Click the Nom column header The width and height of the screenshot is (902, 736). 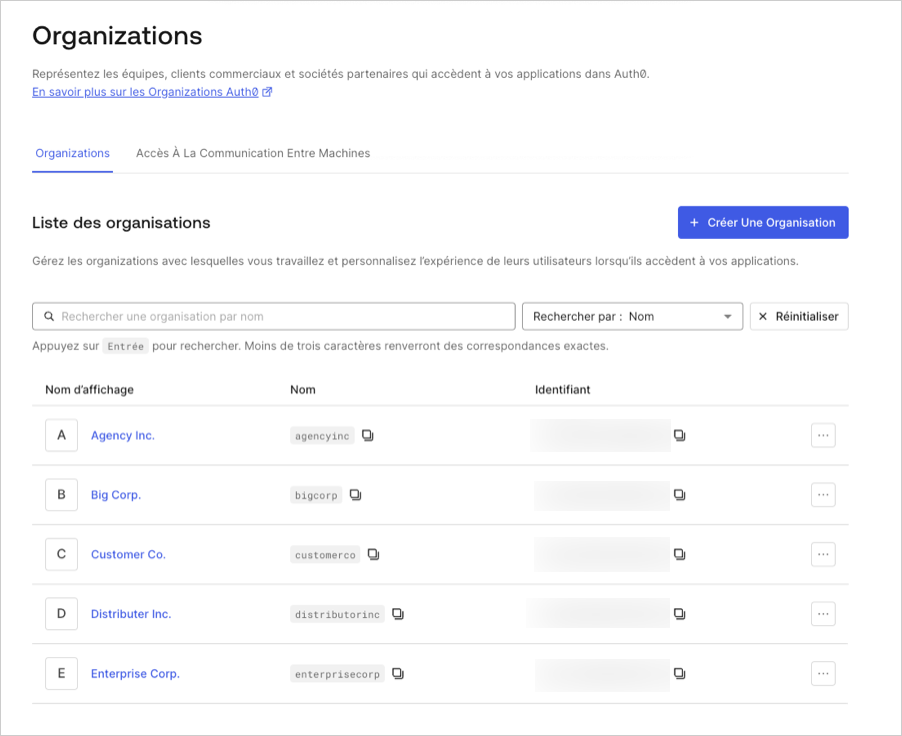coord(303,390)
